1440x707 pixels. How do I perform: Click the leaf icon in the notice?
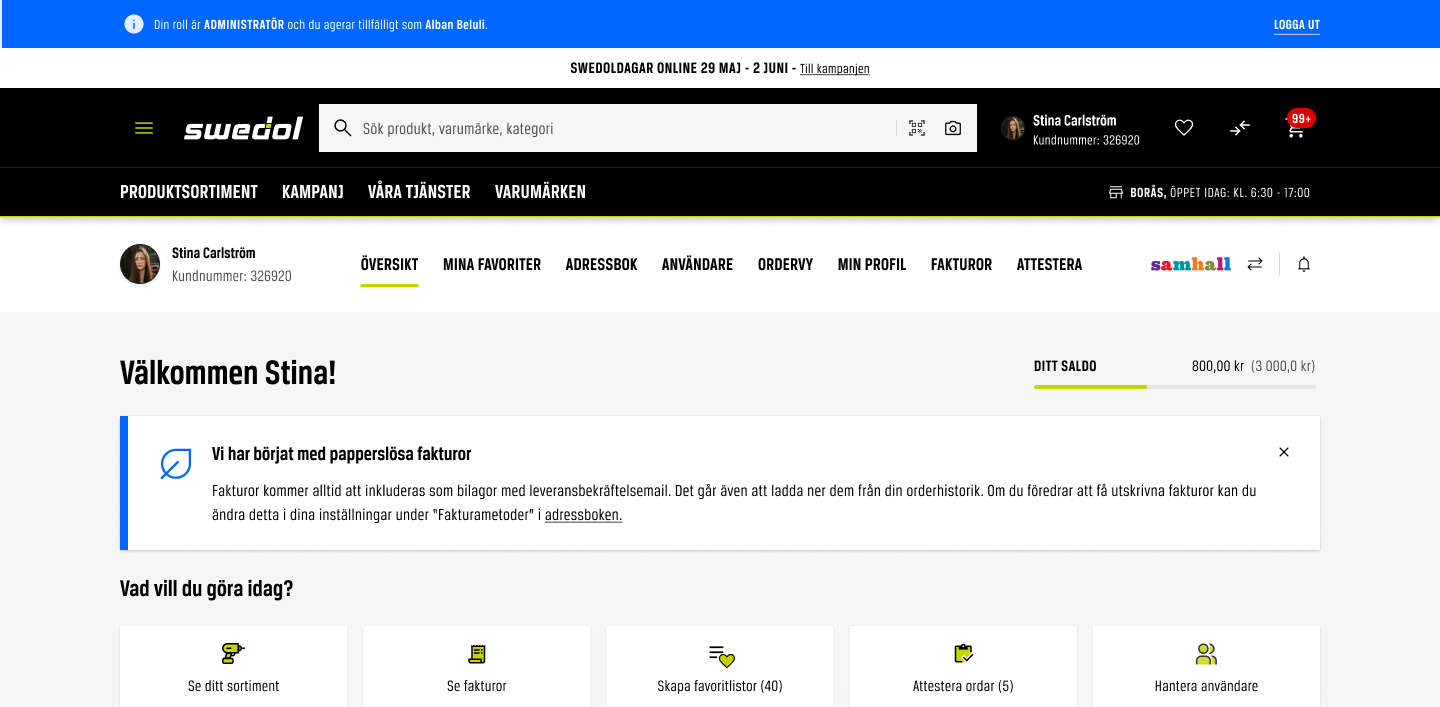[176, 464]
